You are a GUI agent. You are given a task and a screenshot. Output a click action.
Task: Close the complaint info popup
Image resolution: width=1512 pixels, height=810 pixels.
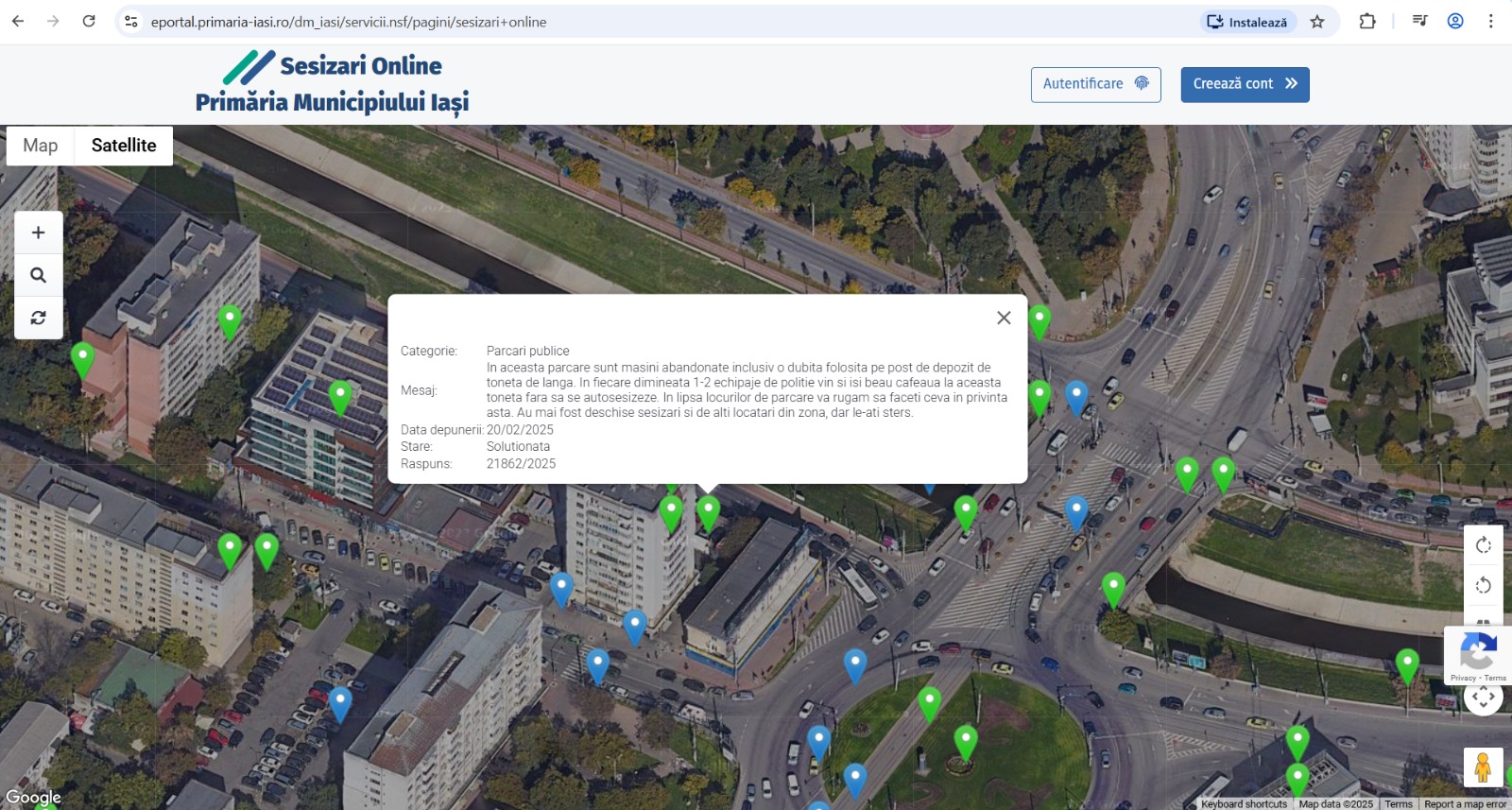tap(1004, 318)
